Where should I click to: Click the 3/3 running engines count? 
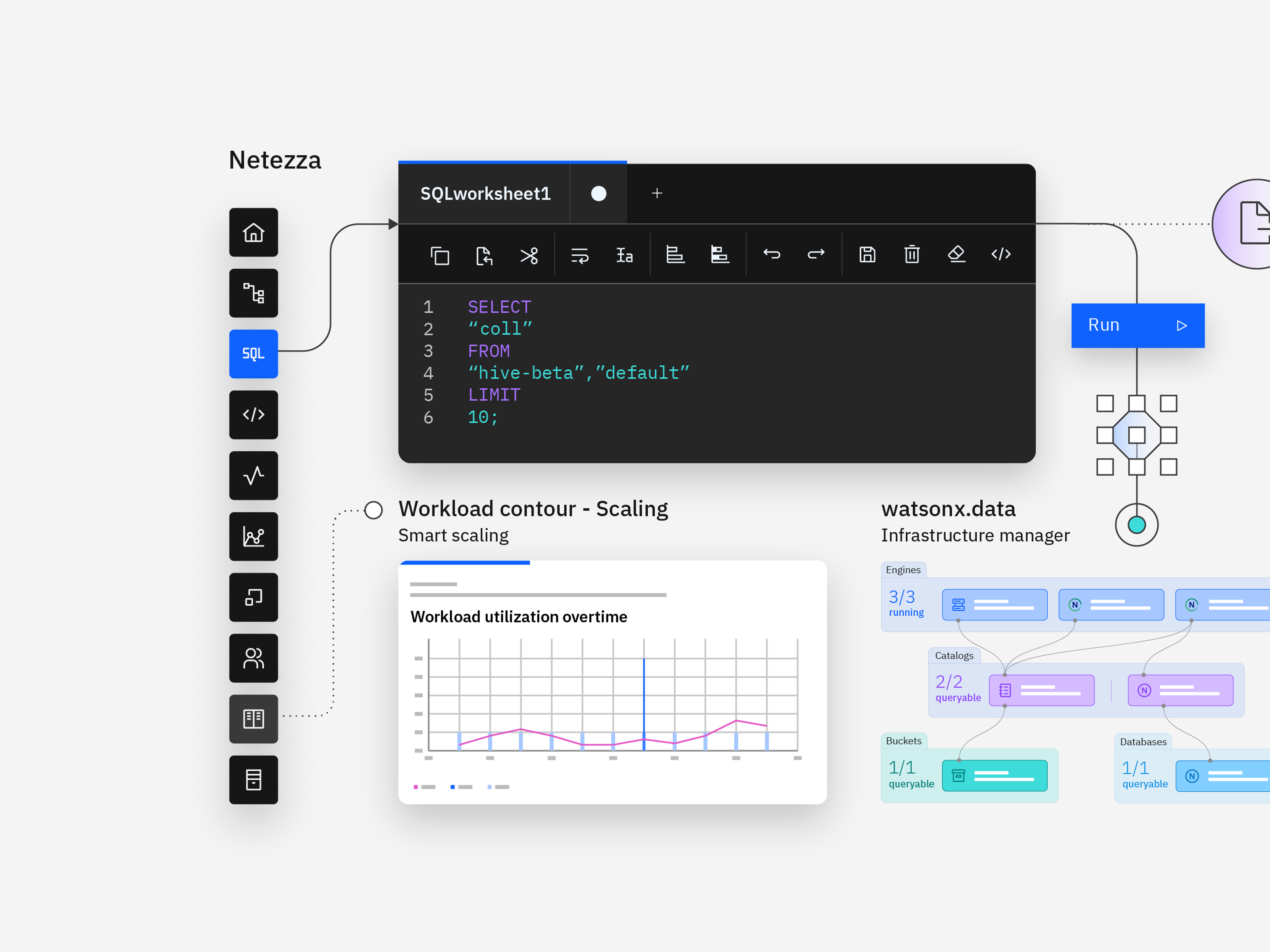click(906, 603)
